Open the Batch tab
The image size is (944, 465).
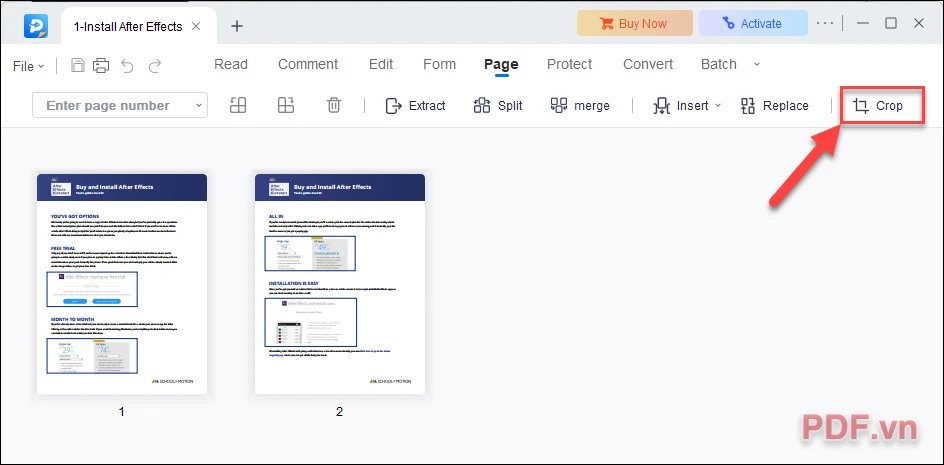[719, 64]
